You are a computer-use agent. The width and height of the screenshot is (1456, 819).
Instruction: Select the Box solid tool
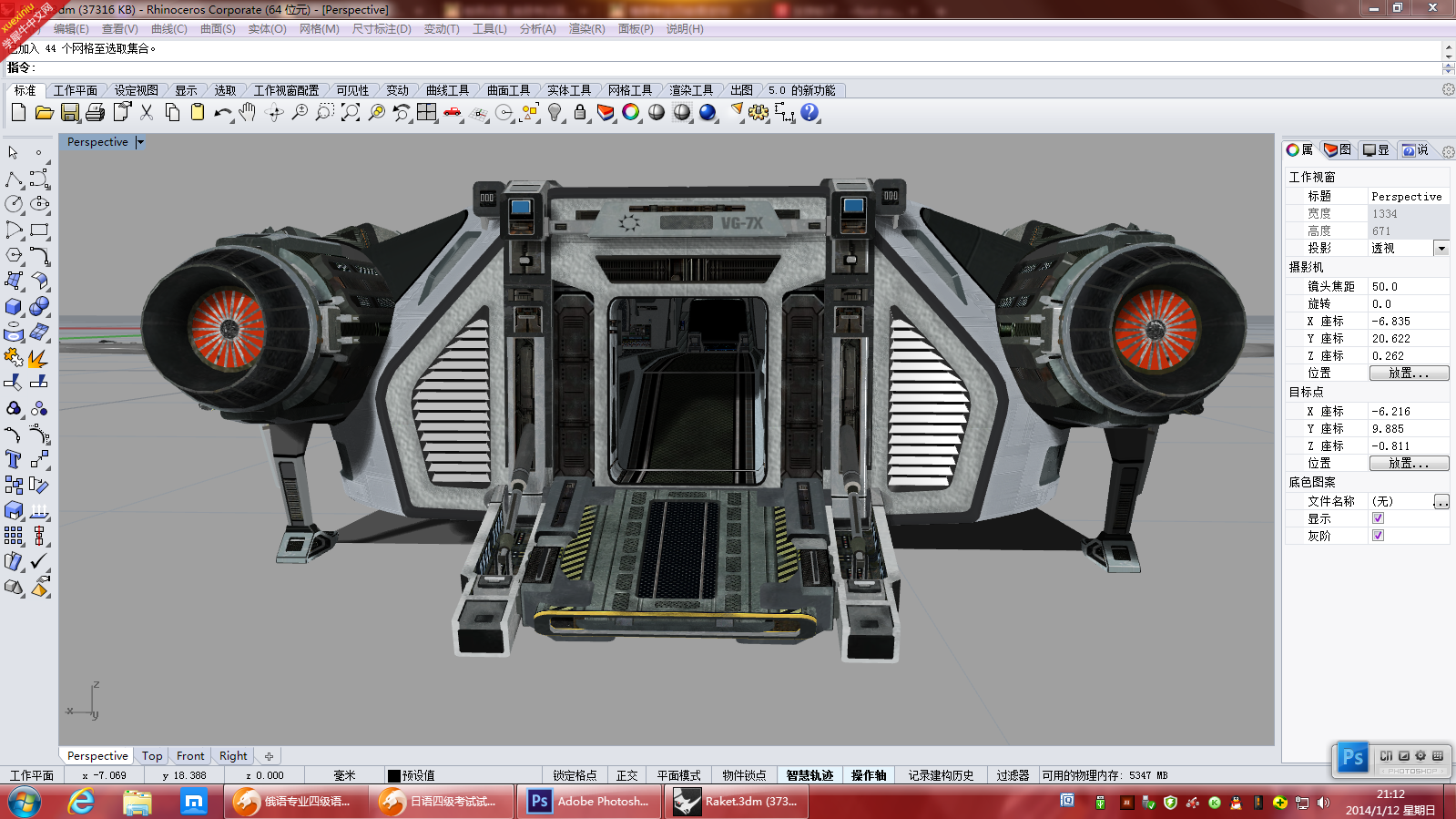14,306
